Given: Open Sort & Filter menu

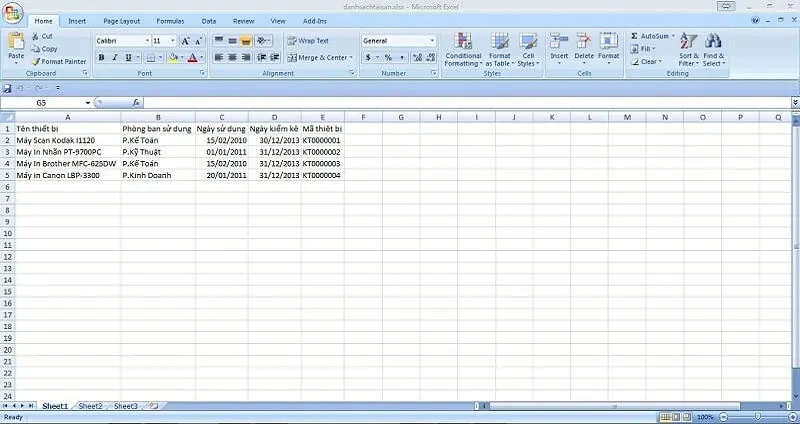Looking at the screenshot, I should (x=689, y=49).
